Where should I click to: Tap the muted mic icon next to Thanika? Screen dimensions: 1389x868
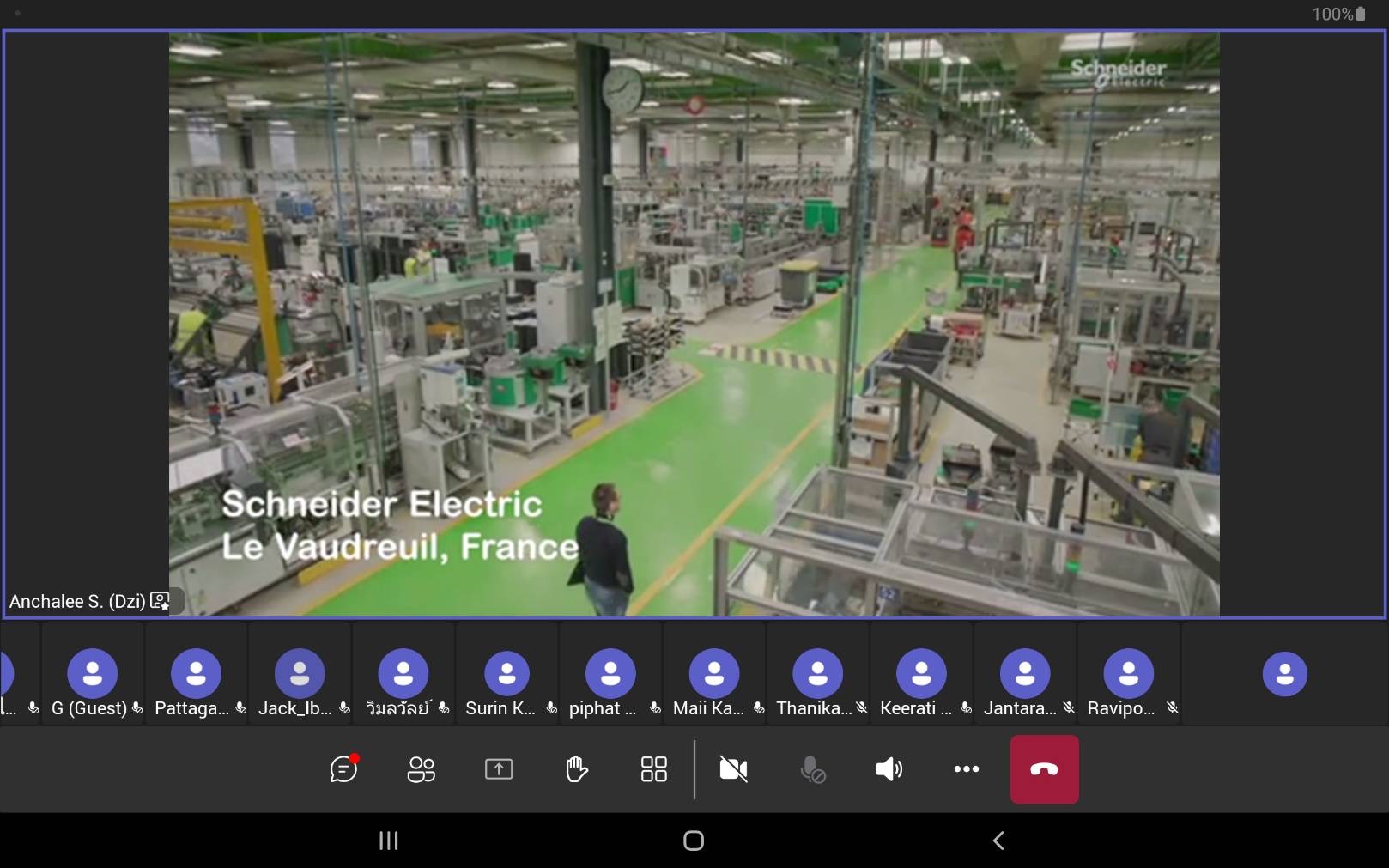(861, 708)
